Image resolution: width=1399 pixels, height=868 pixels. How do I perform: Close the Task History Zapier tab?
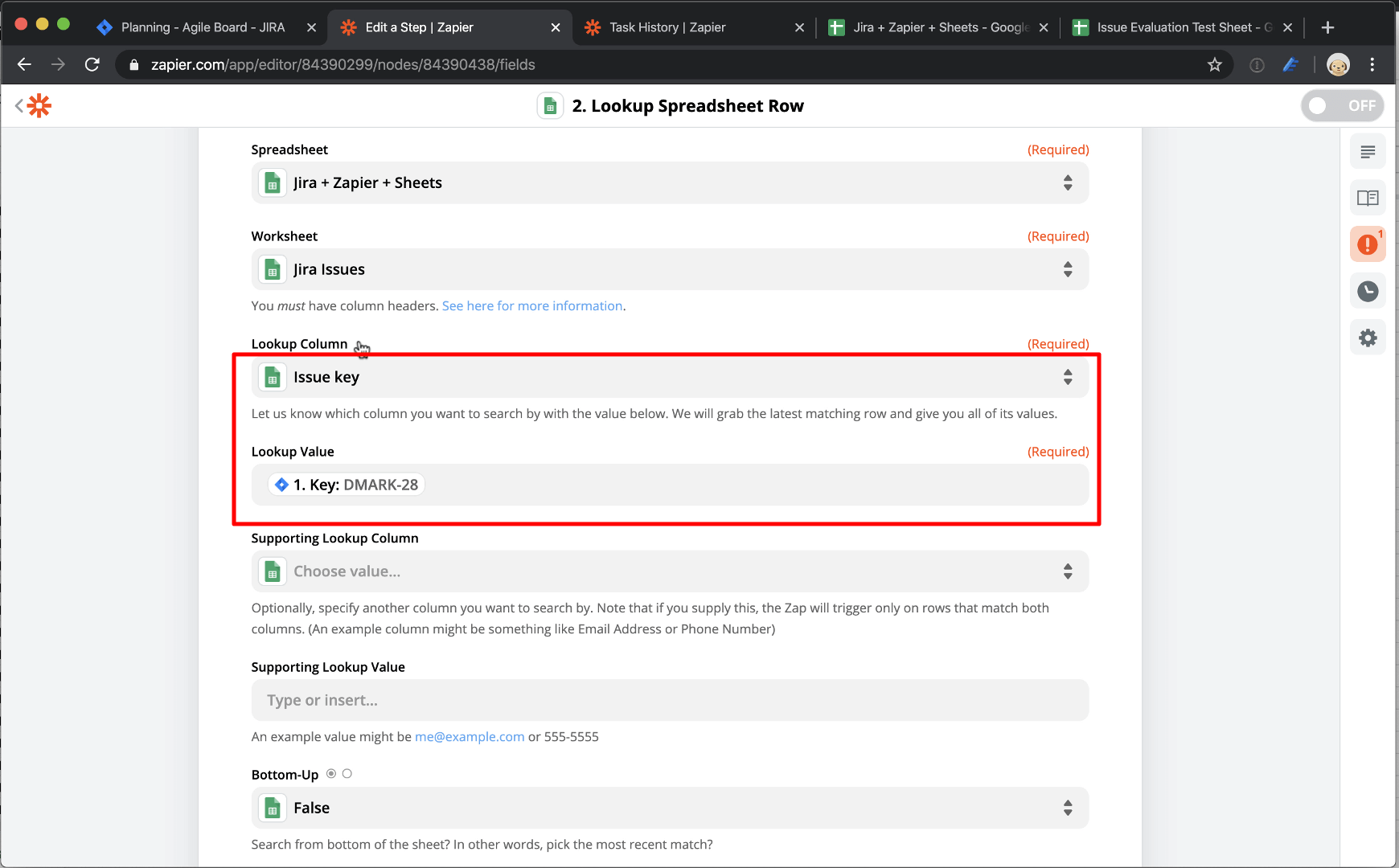point(799,27)
